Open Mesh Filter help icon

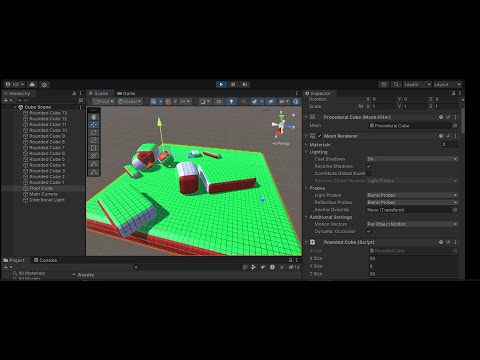[441, 117]
